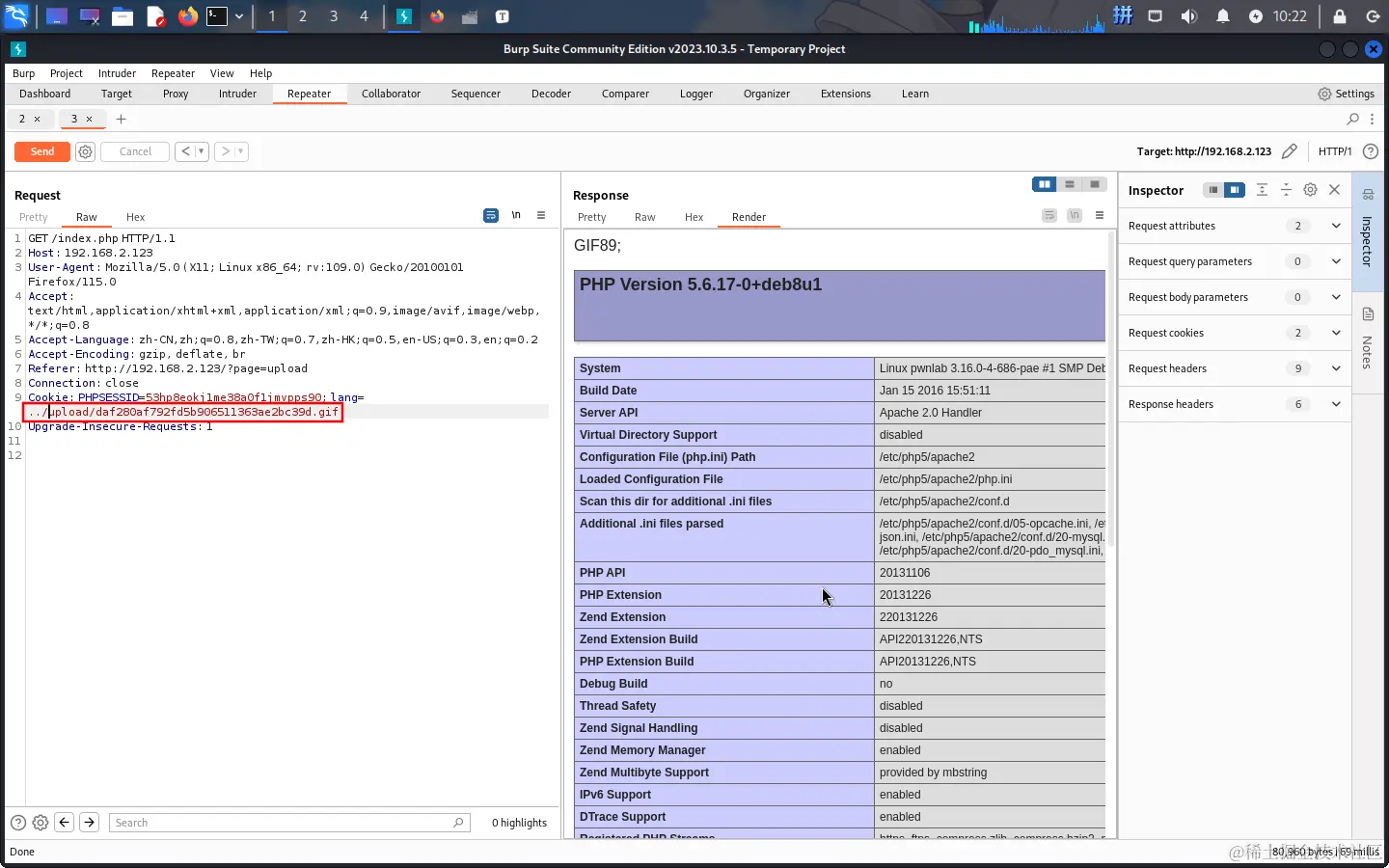Select side-by-side request/response layout
1389x868 pixels.
click(x=1045, y=184)
